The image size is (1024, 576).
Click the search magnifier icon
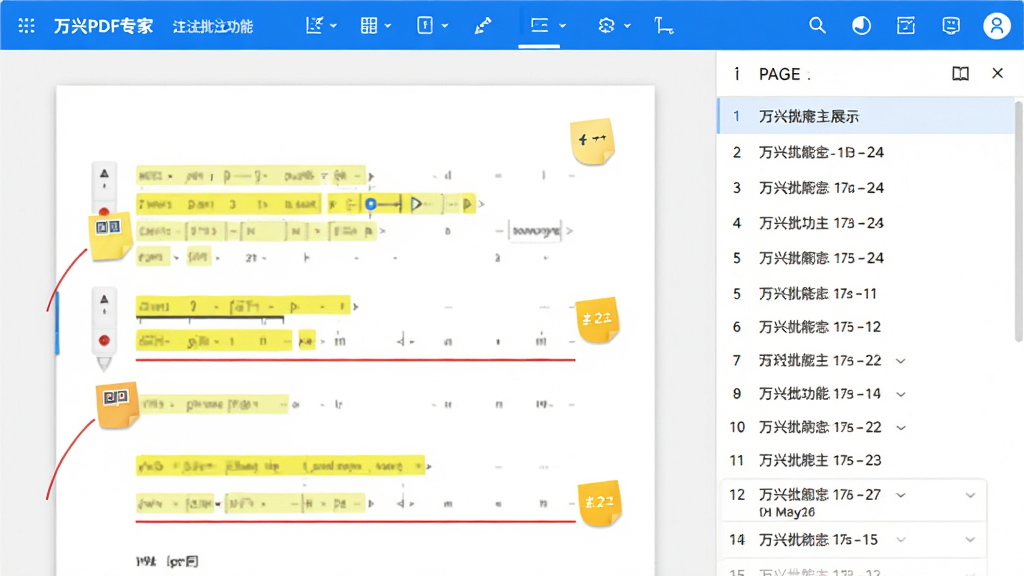(817, 25)
